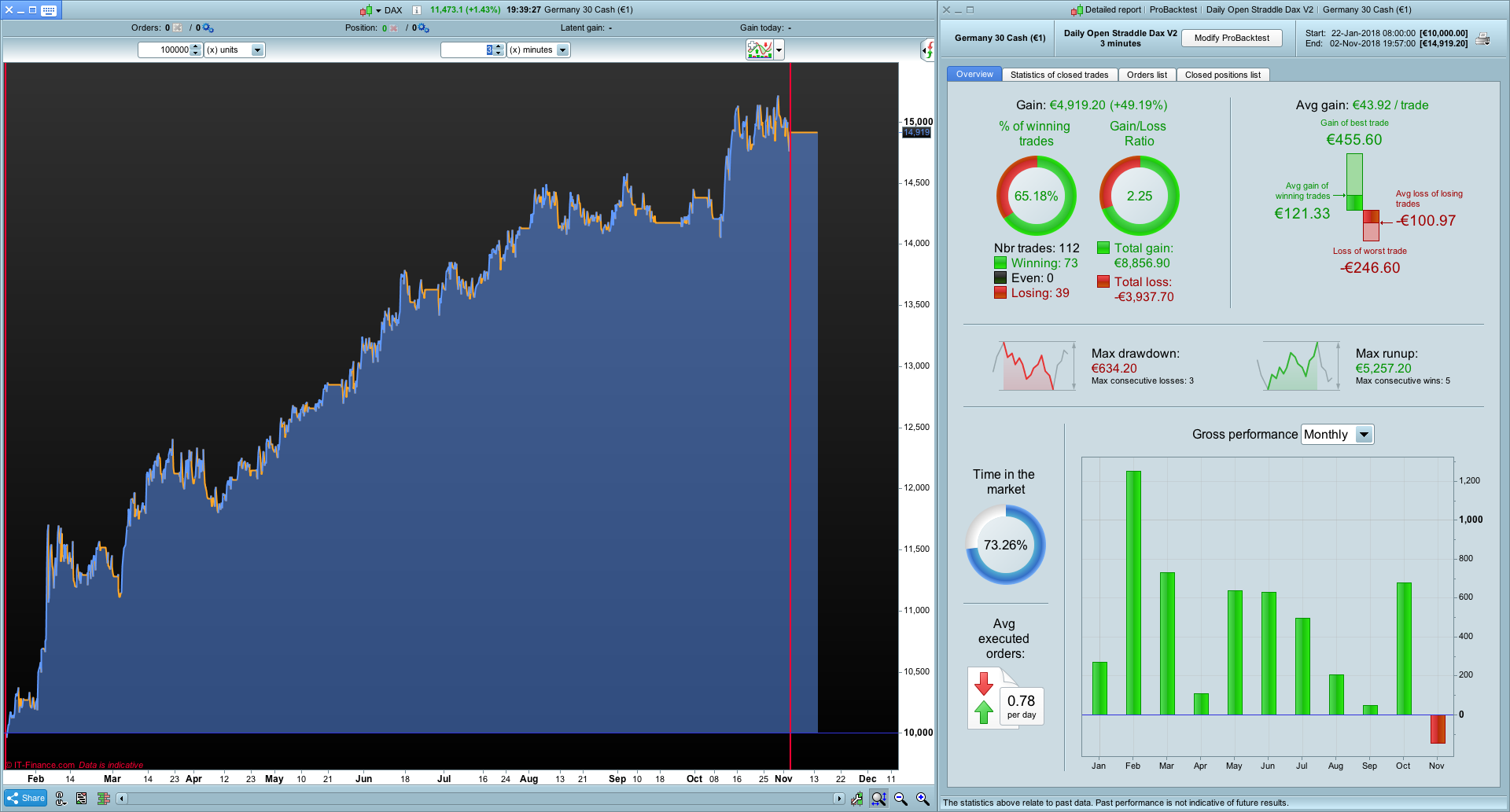Click the red-green arrows icon at chart's right edge

point(928,50)
